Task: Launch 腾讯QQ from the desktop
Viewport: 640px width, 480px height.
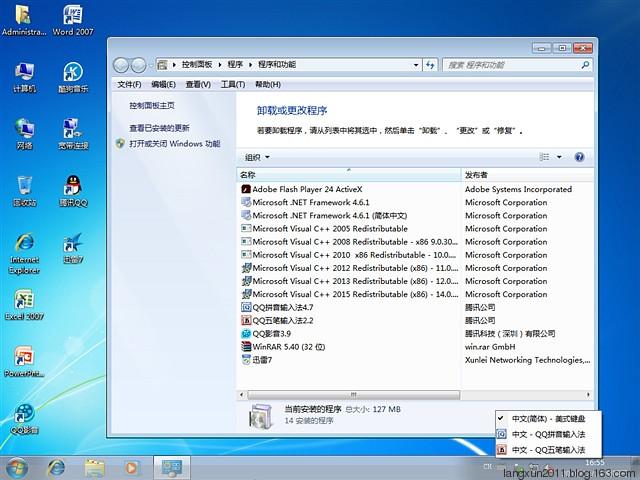Action: point(73,191)
